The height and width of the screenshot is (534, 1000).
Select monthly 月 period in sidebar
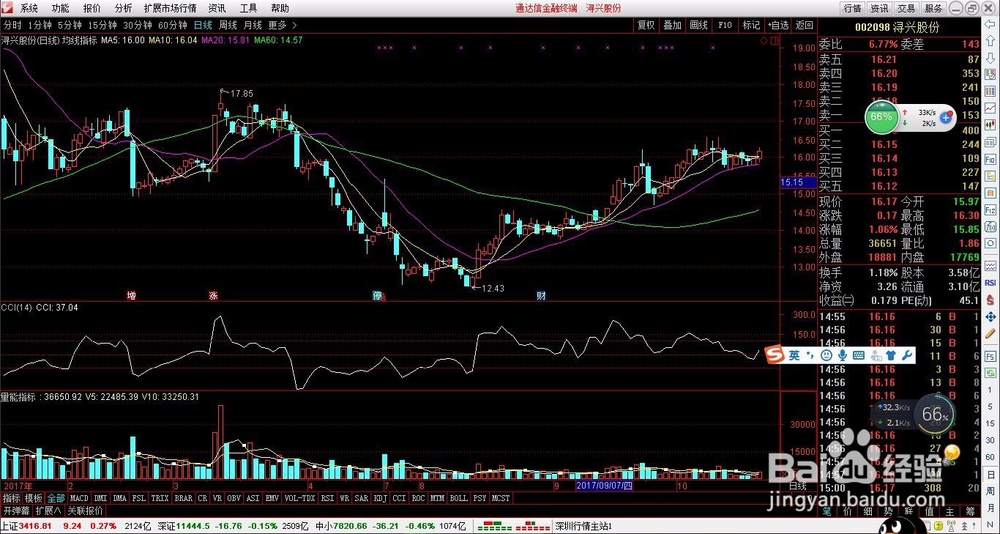coord(990,508)
